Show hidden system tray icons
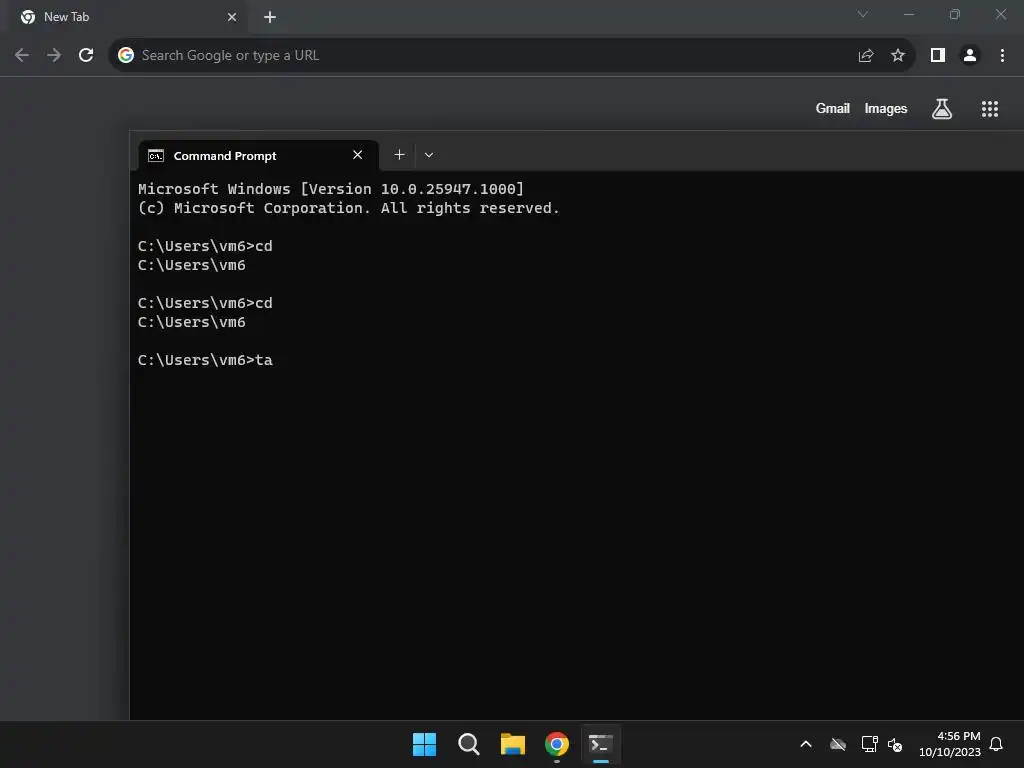The width and height of the screenshot is (1024, 768). tap(806, 744)
